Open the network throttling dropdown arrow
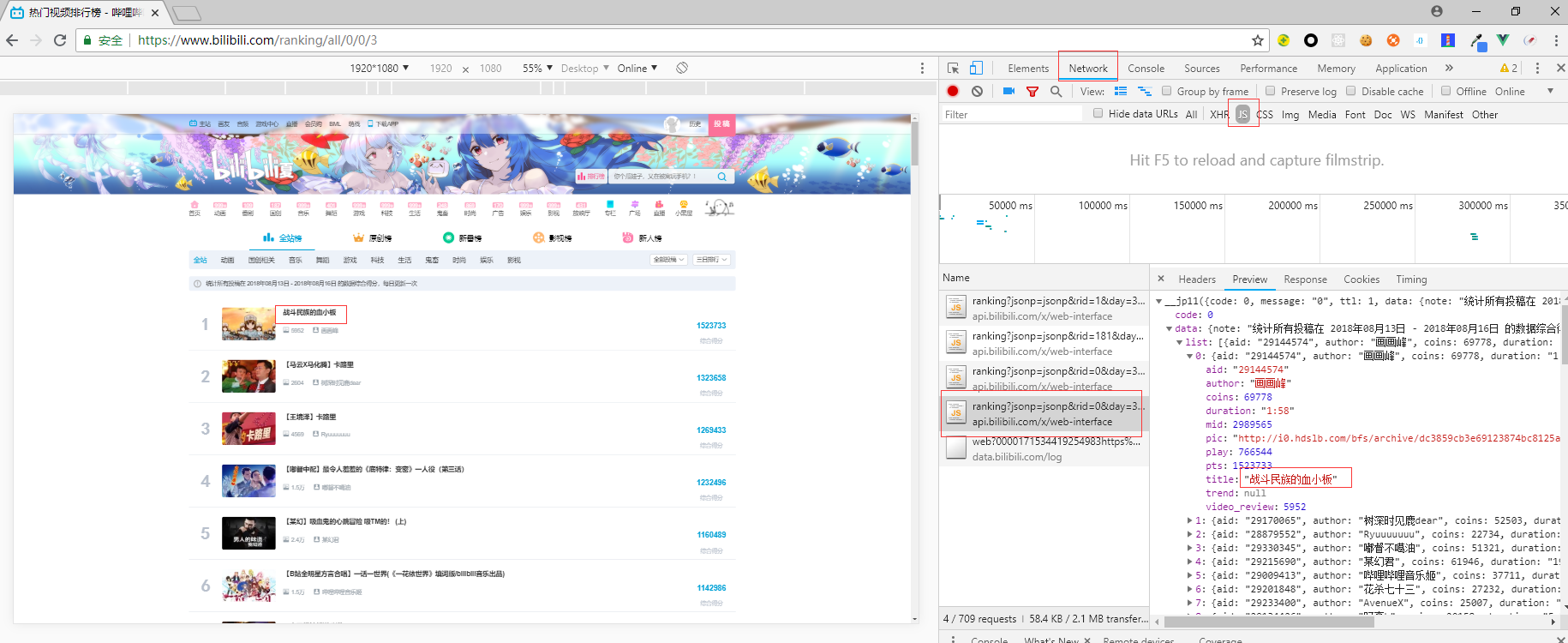The image size is (1568, 643). pos(1550,91)
